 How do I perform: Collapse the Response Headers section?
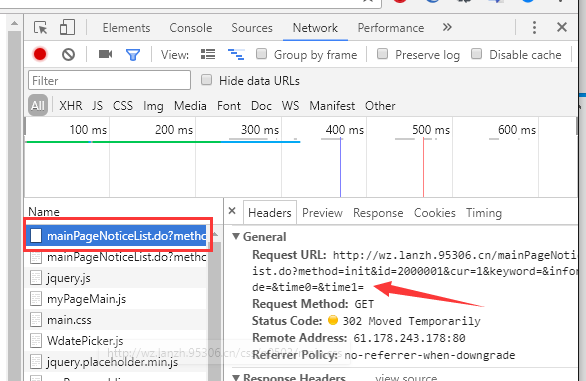(x=236, y=377)
